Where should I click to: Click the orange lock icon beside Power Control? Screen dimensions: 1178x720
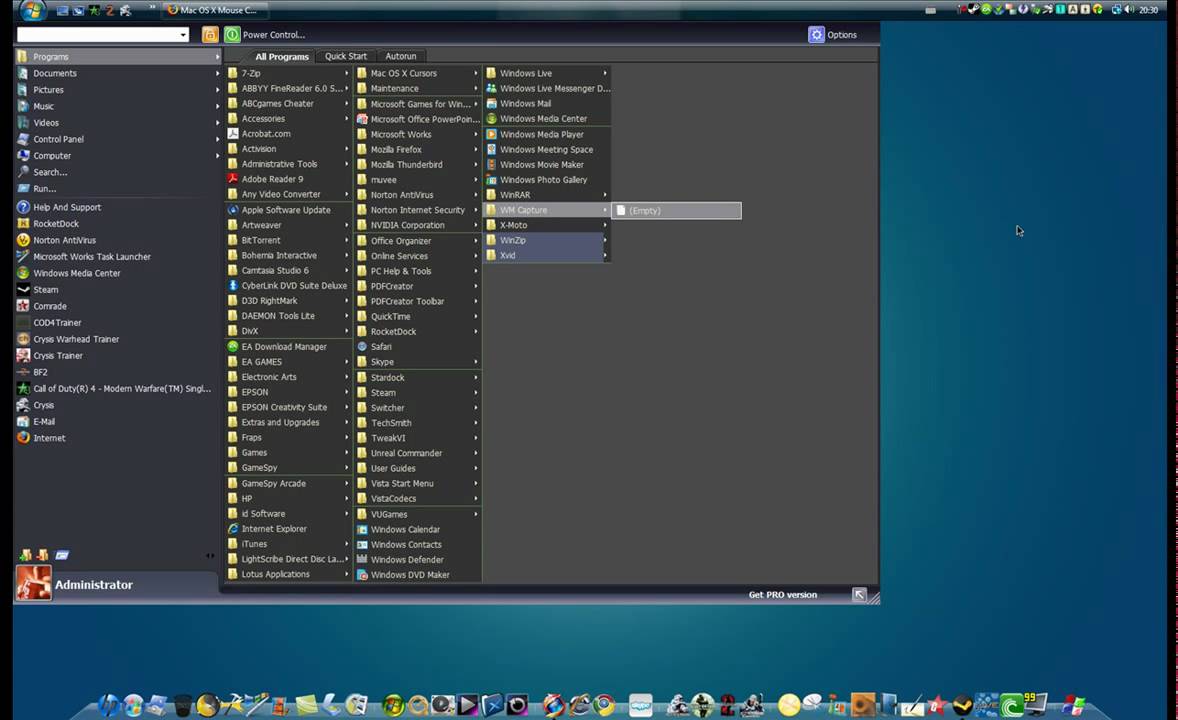point(210,35)
